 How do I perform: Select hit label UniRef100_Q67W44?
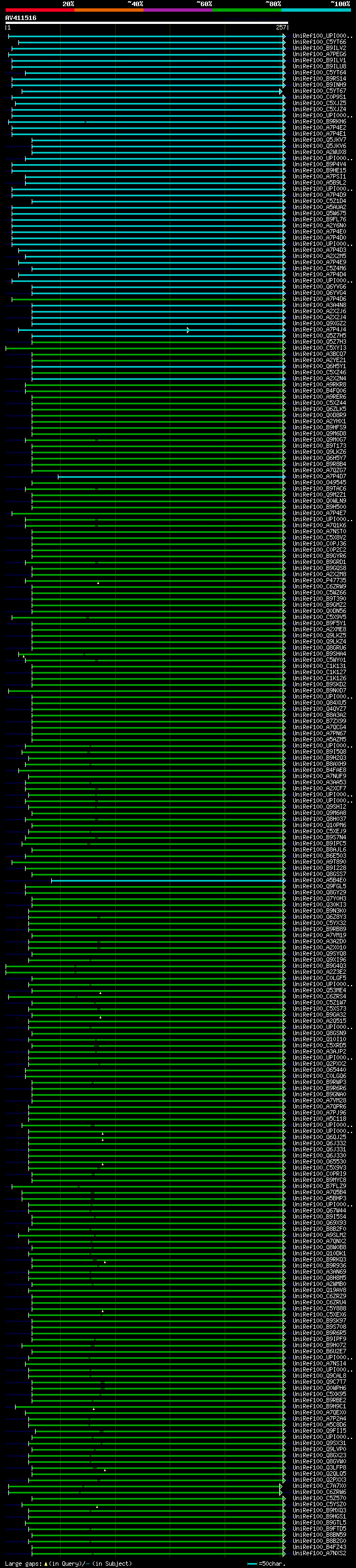[319, 1211]
